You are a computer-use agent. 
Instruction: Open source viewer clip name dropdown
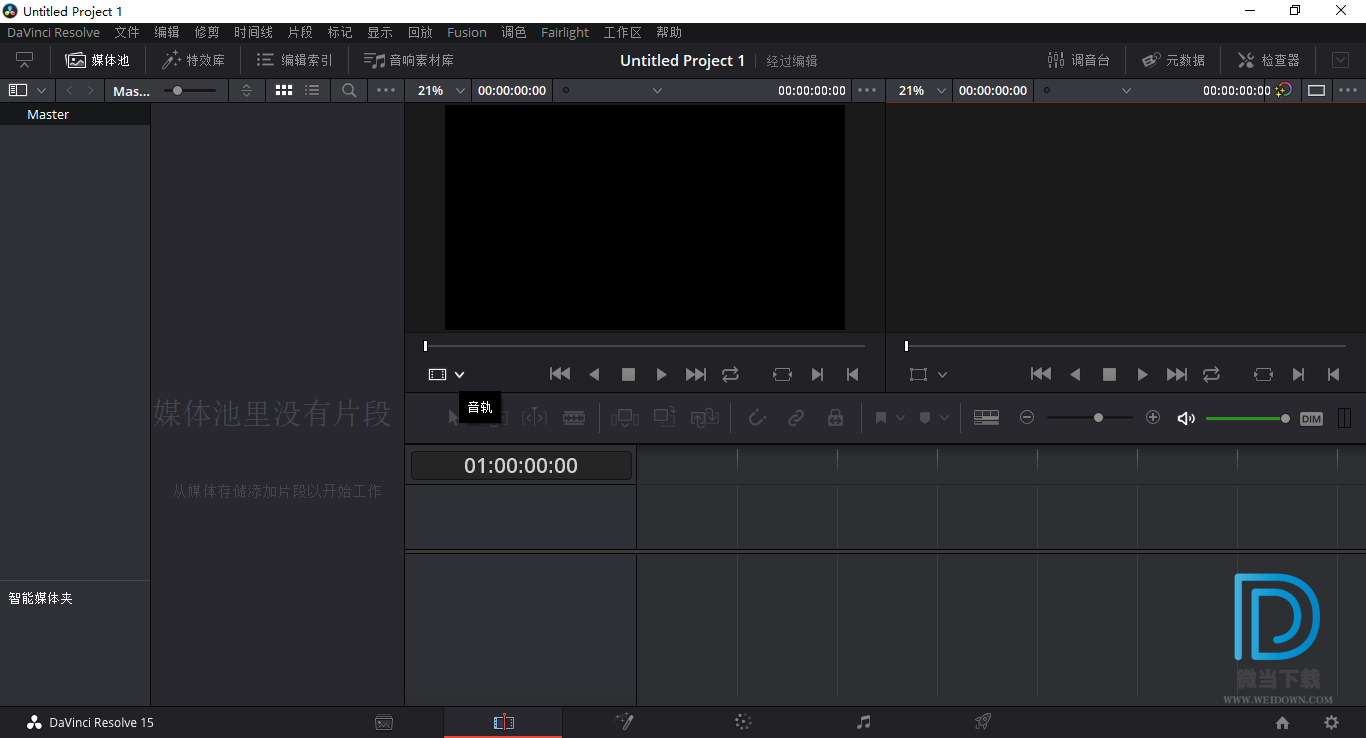(657, 90)
